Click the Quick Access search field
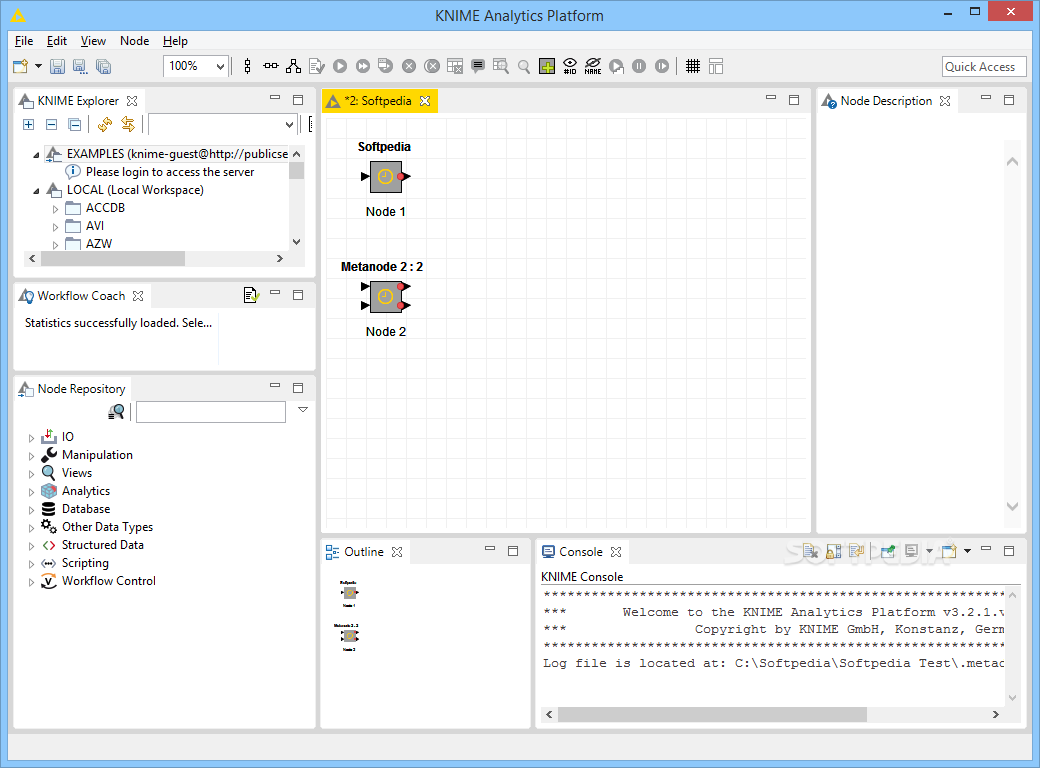 [x=984, y=66]
